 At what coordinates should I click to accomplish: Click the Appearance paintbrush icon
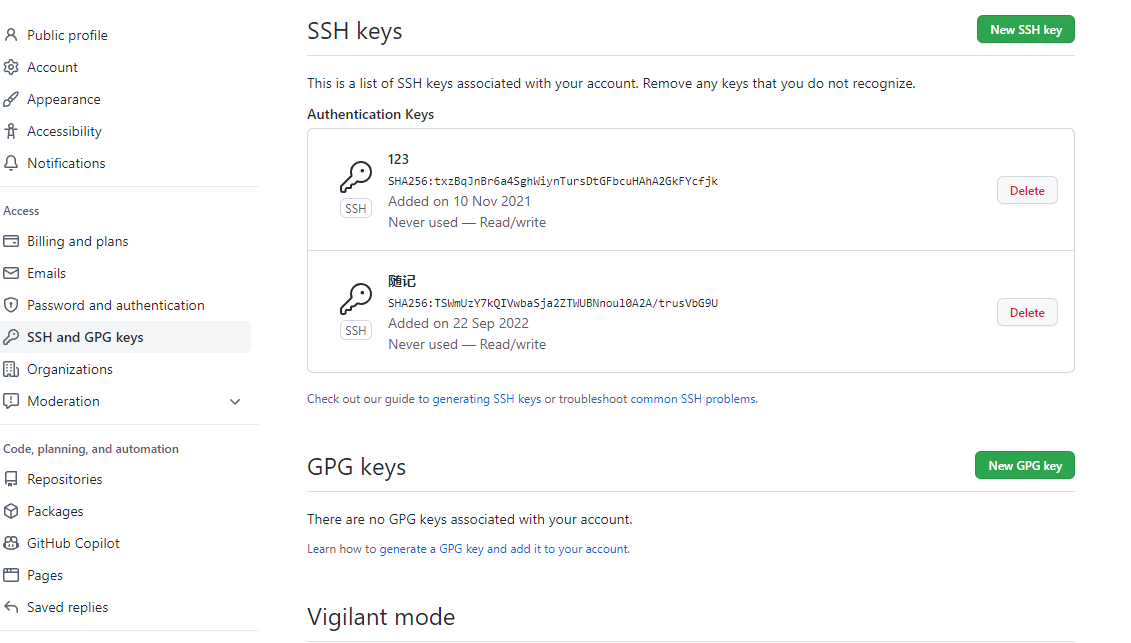[x=11, y=99]
